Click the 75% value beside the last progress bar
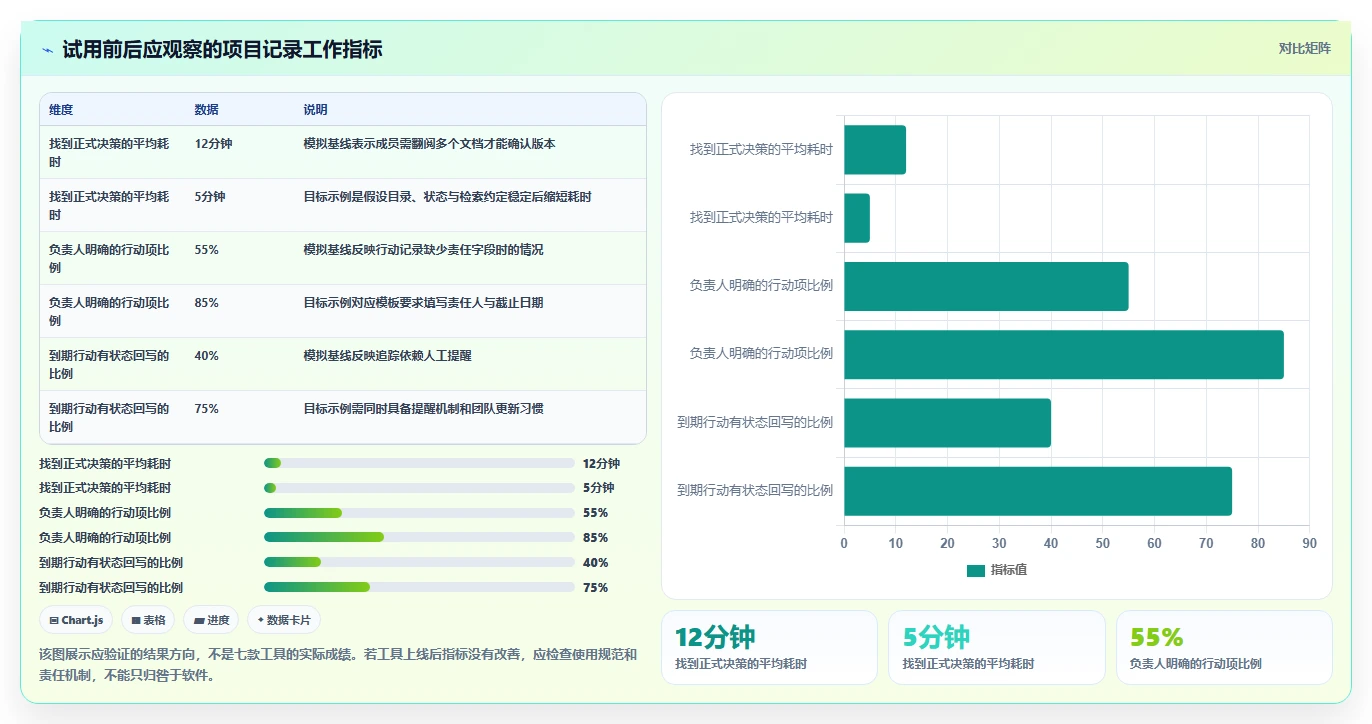 [x=595, y=588]
